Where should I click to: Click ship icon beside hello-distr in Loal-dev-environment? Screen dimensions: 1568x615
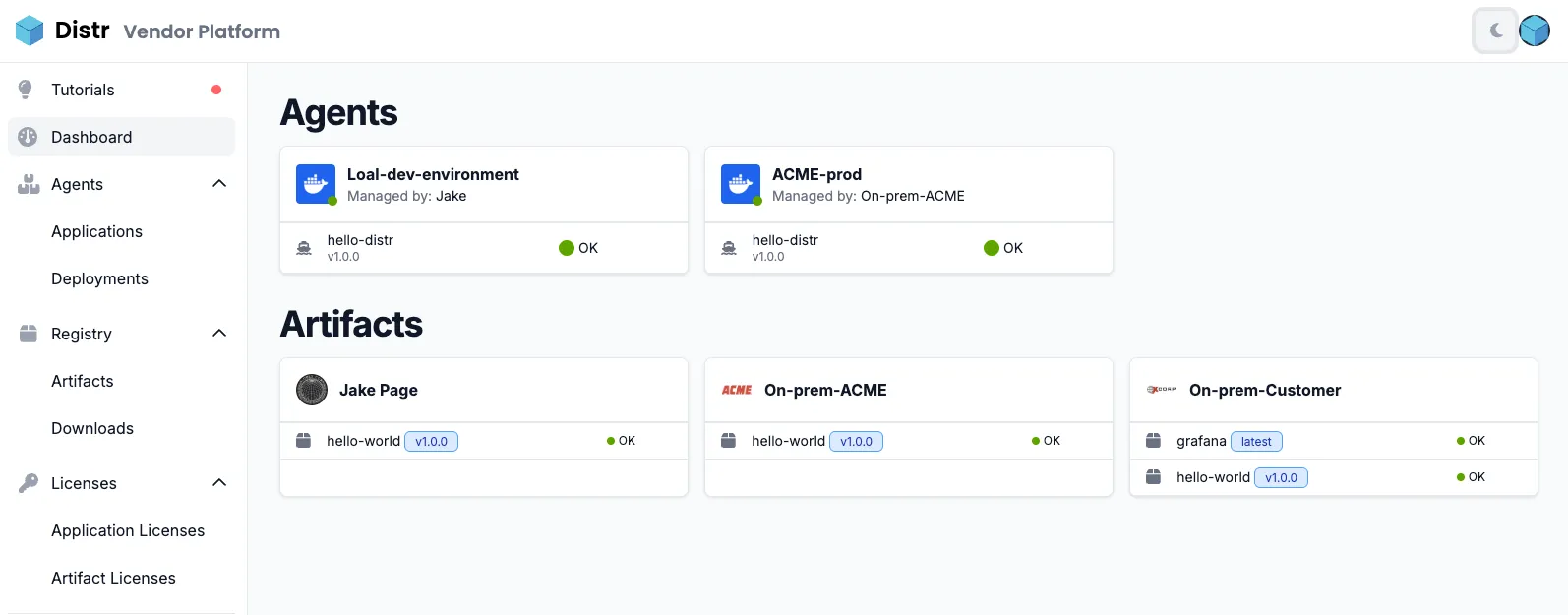point(304,248)
